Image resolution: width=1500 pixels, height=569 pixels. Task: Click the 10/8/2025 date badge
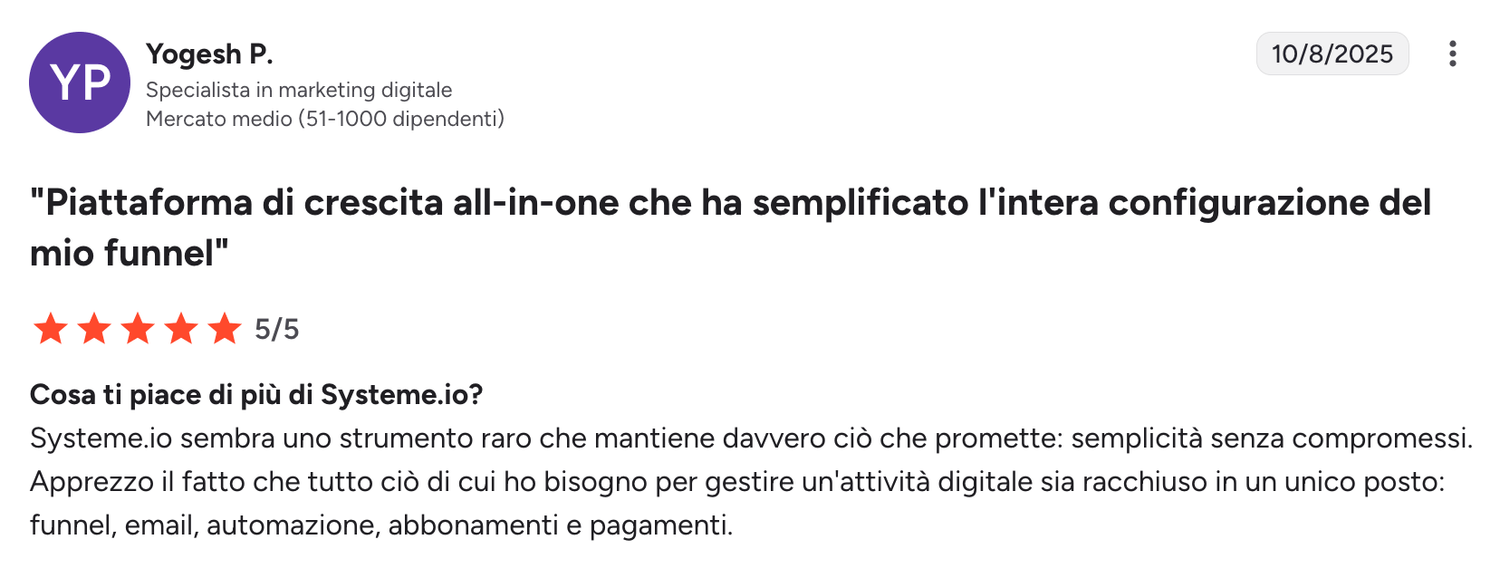tap(1331, 54)
